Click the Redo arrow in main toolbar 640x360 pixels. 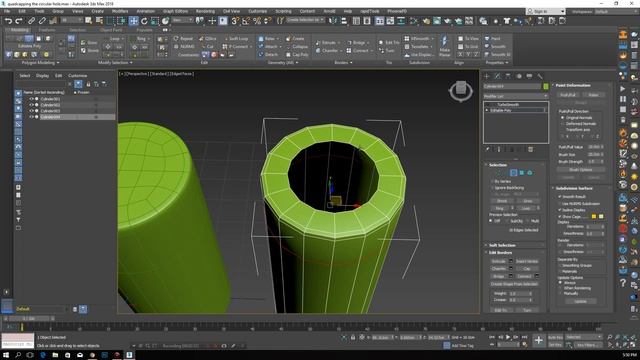tap(19, 21)
